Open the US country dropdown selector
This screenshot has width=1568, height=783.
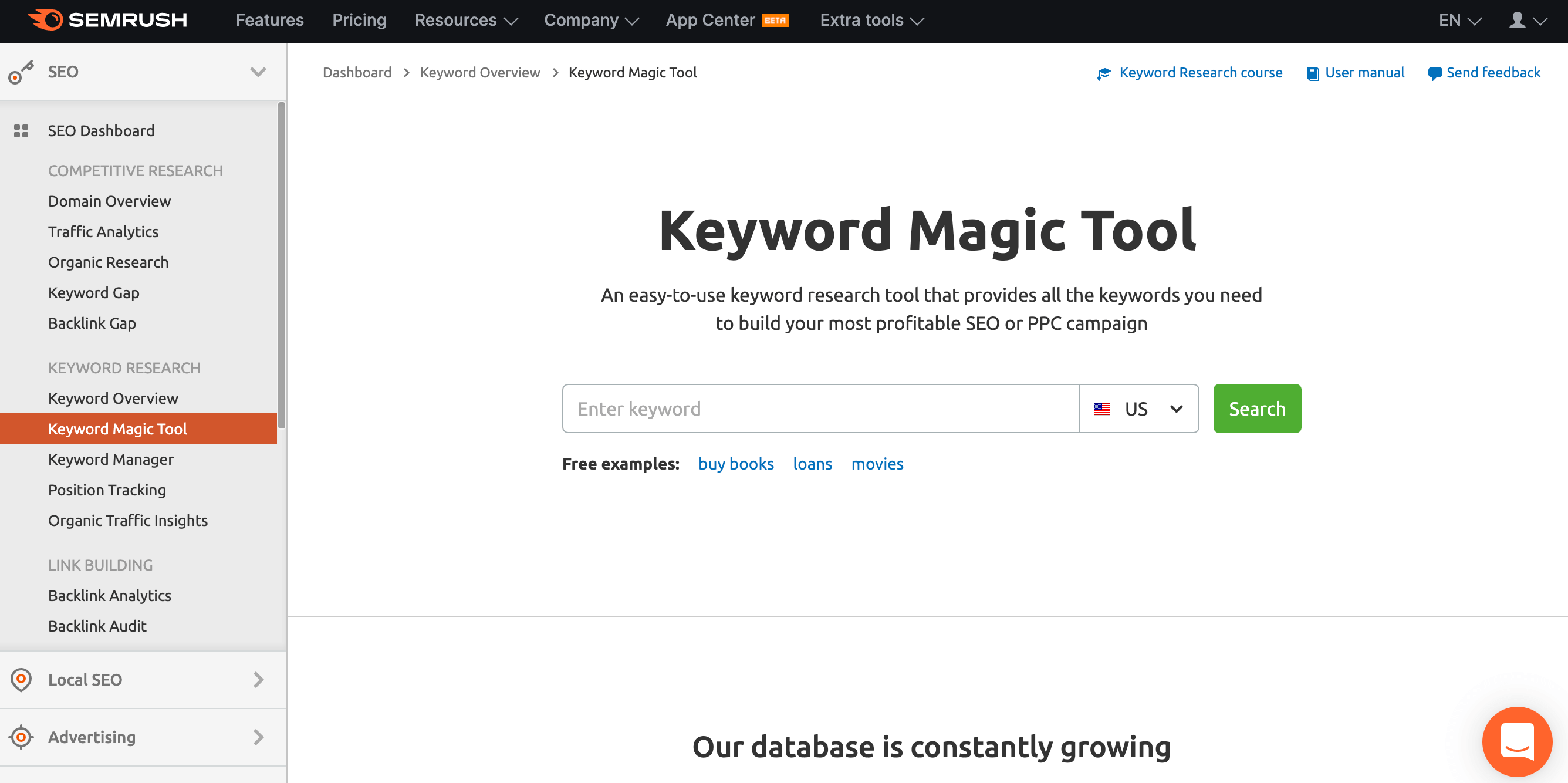(1139, 408)
